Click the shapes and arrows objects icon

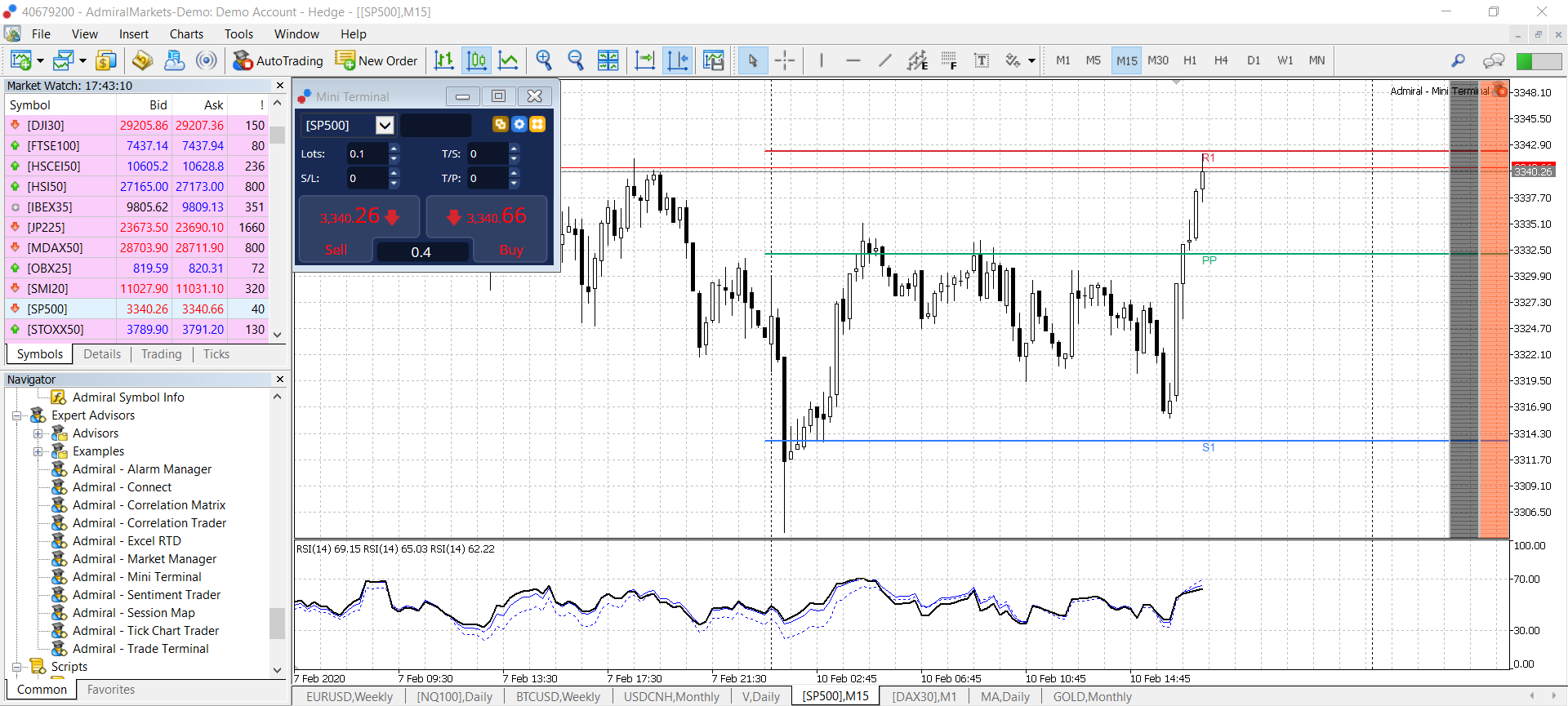[1013, 60]
